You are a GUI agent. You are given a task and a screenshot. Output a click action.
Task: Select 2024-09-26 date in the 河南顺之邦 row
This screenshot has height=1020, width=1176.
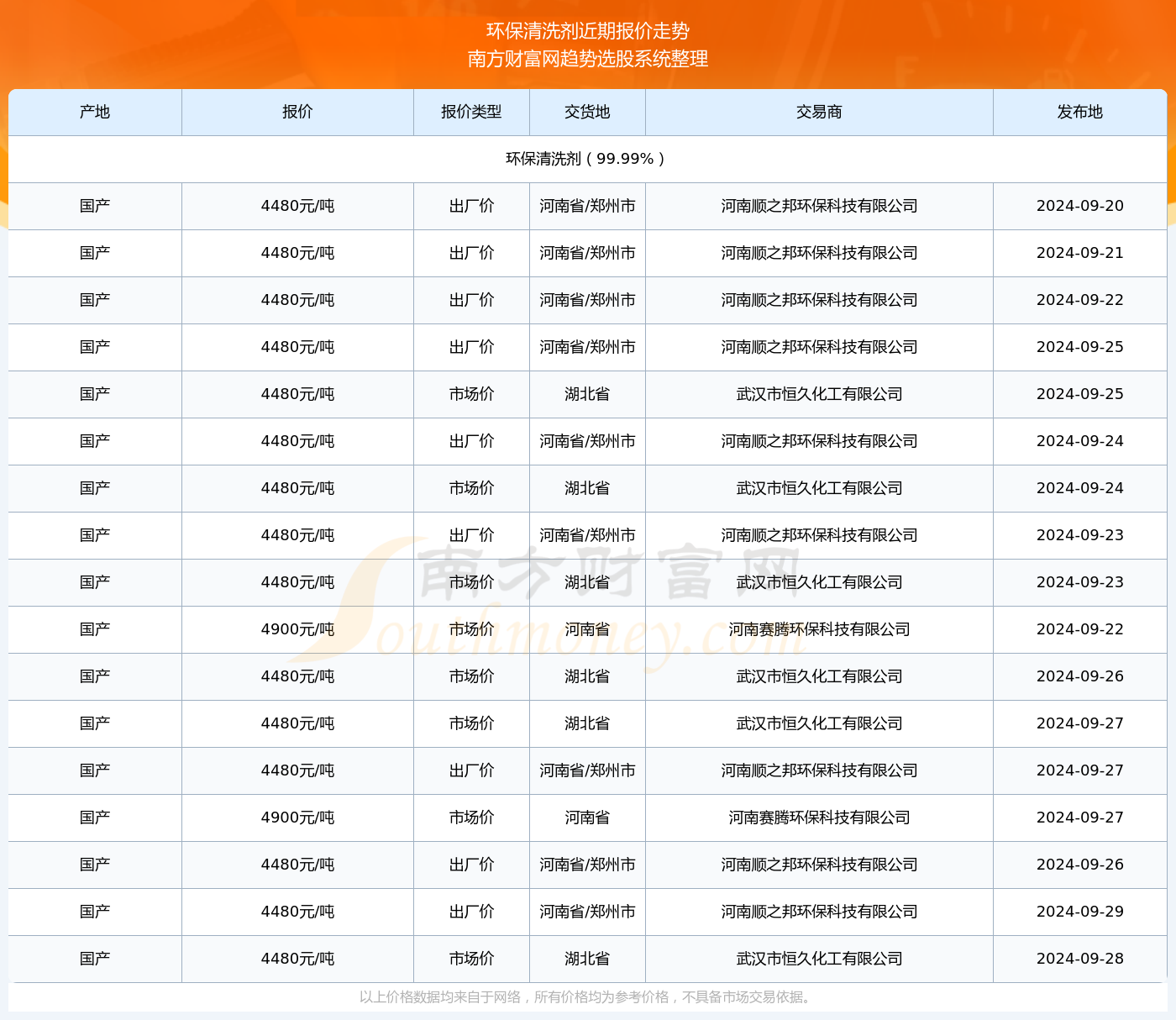click(1079, 865)
